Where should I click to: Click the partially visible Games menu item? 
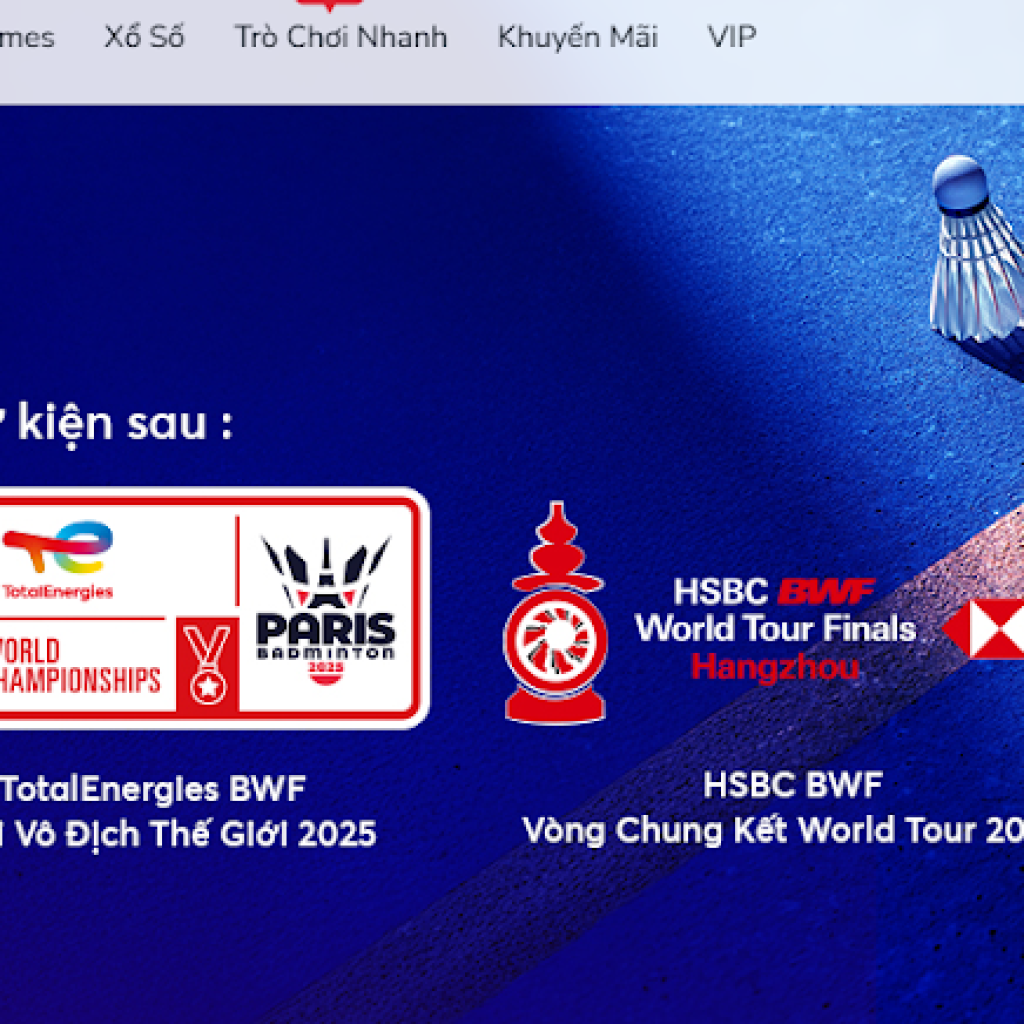(x=27, y=38)
